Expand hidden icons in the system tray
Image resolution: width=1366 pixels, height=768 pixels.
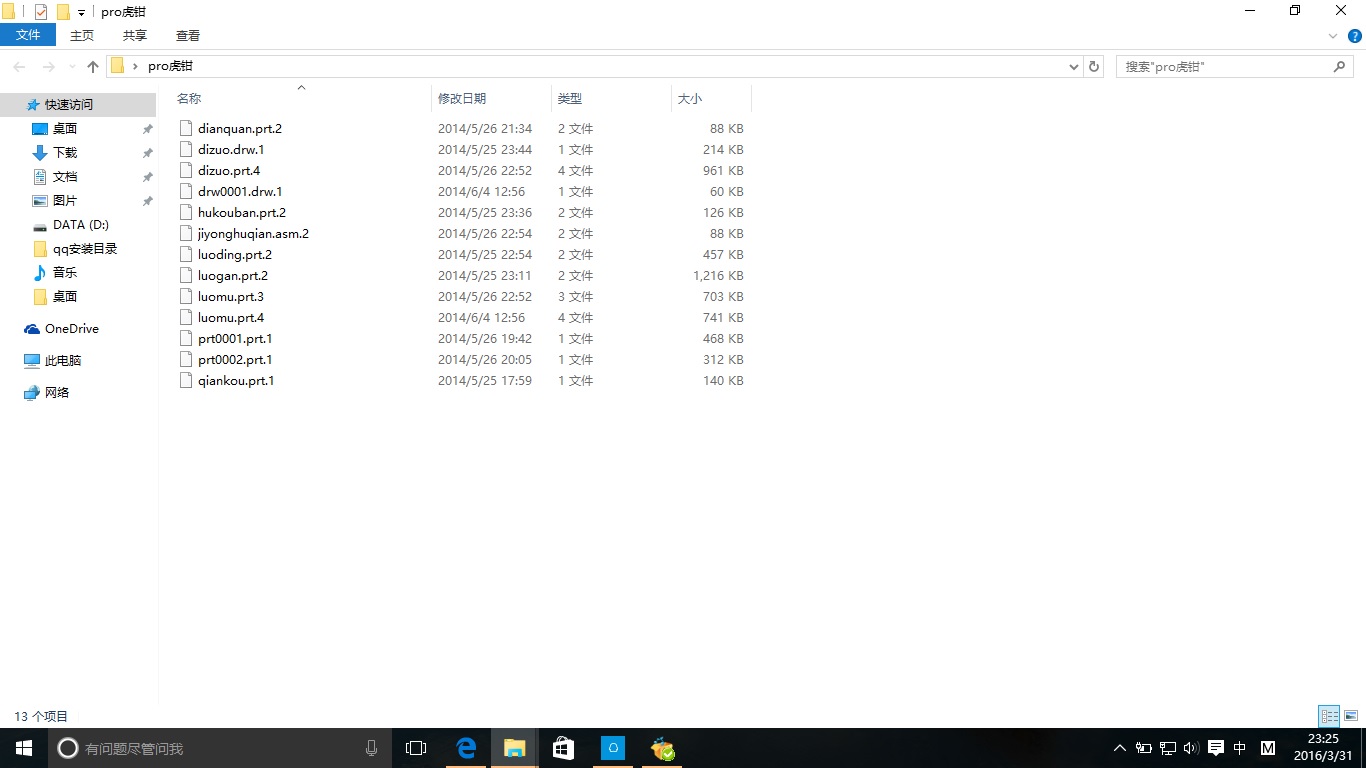coord(1119,747)
